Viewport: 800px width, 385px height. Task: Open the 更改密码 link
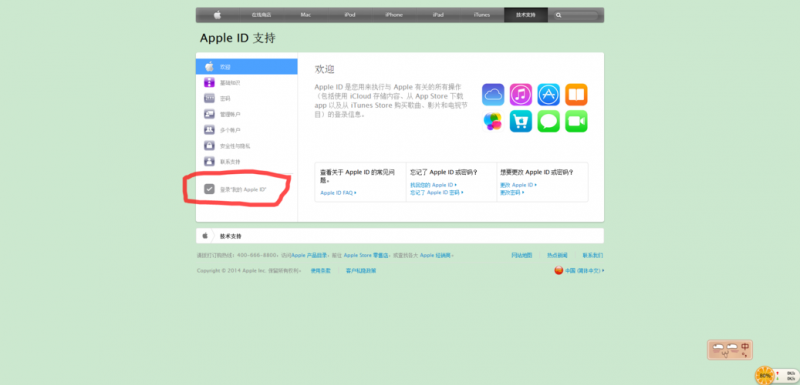(512, 192)
